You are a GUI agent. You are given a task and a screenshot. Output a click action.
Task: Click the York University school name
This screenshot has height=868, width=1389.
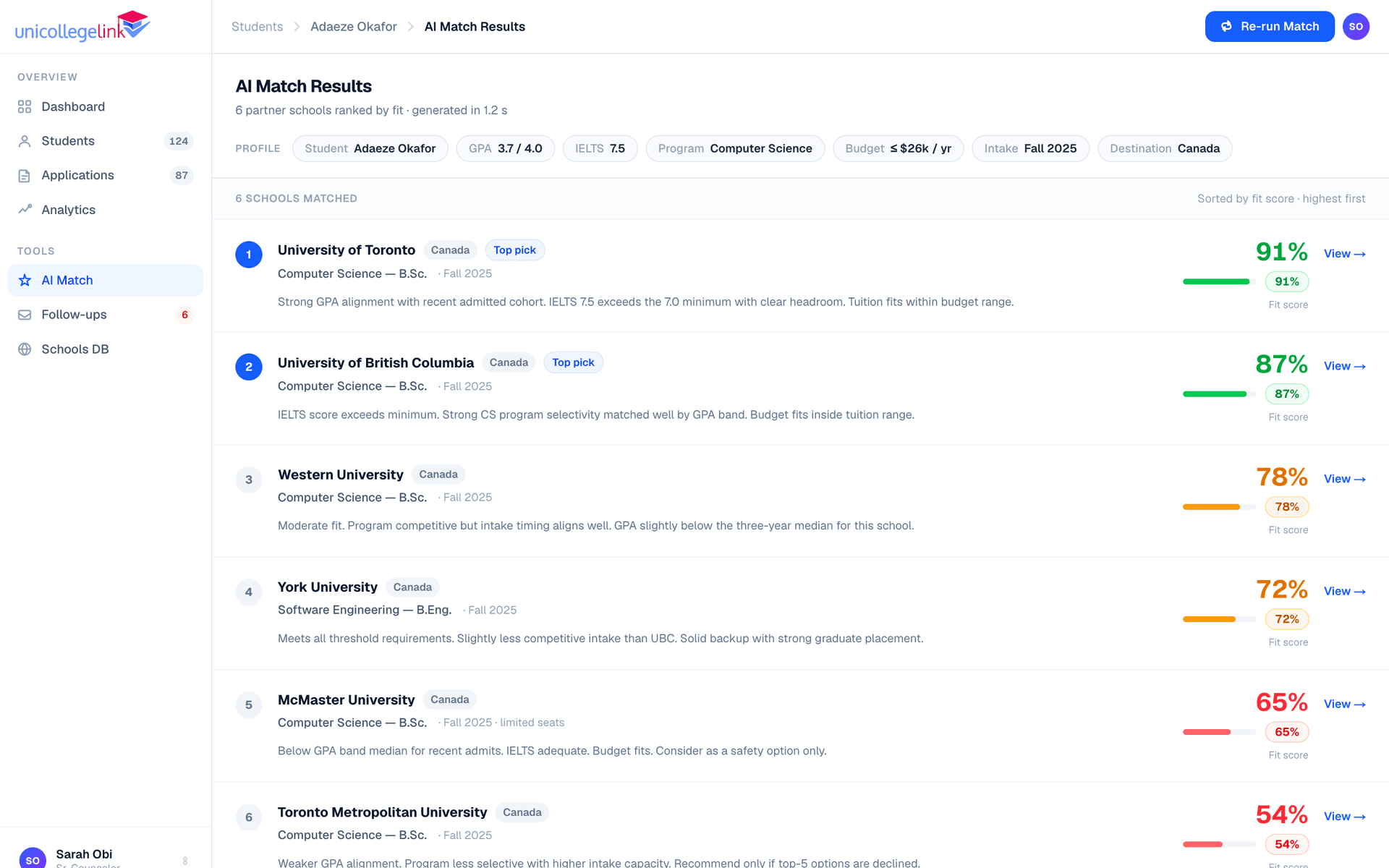328,587
